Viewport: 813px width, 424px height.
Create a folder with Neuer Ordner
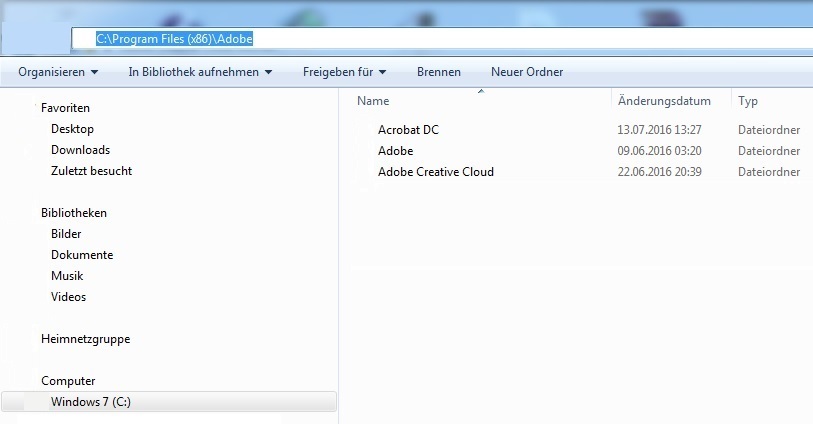click(x=527, y=72)
